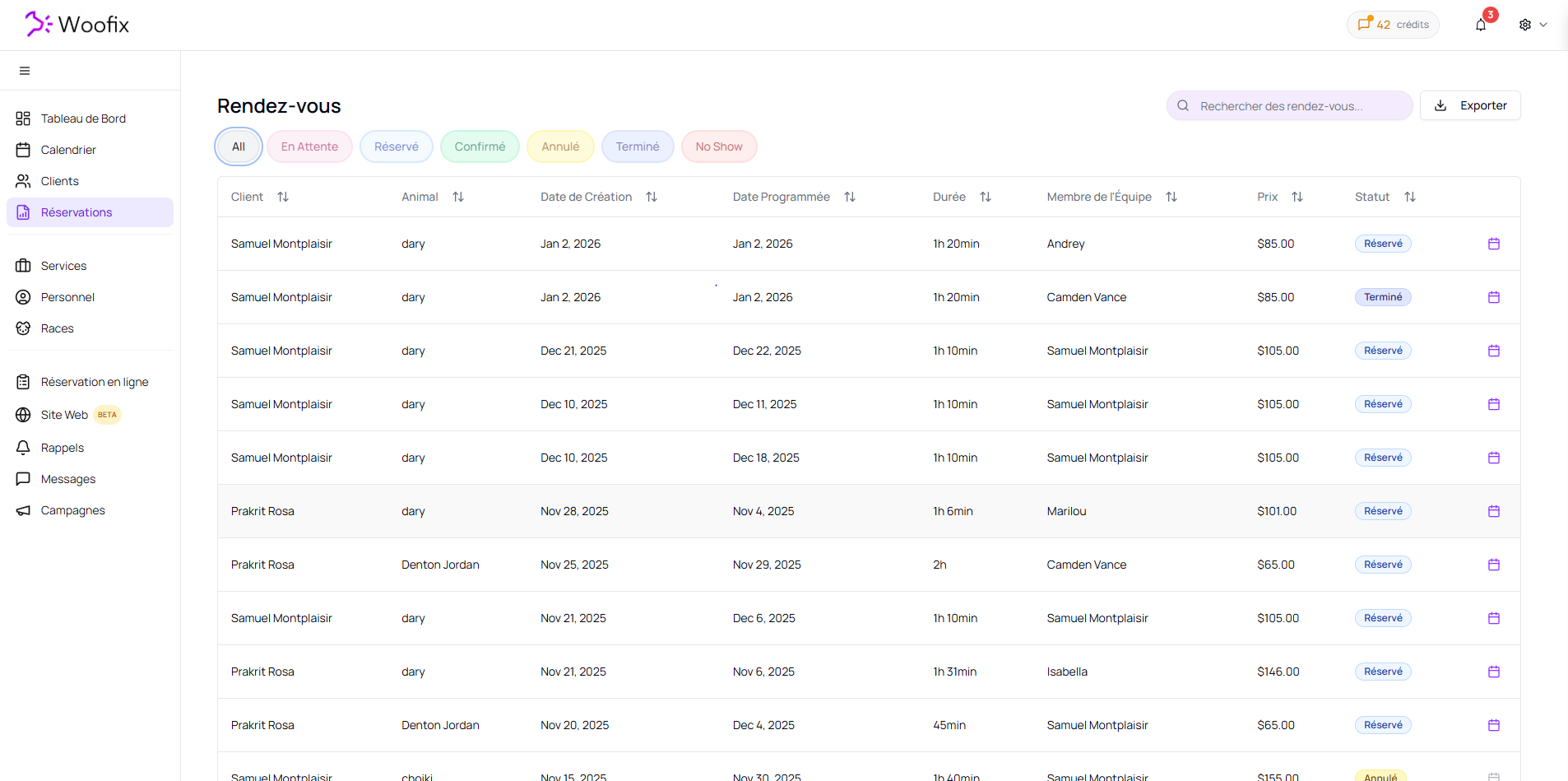Open the settings gear dropdown
The width and height of the screenshot is (1568, 781).
1532,25
